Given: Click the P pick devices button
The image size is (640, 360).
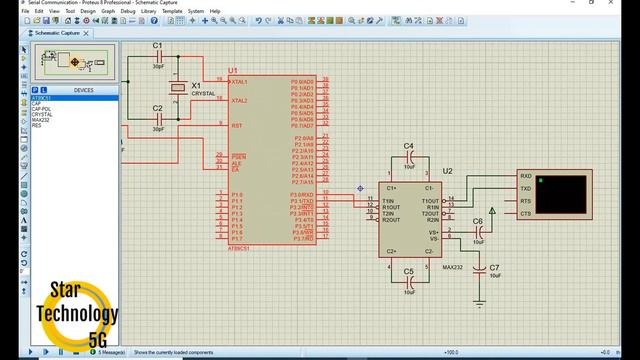Looking at the screenshot, I should click(x=35, y=90).
